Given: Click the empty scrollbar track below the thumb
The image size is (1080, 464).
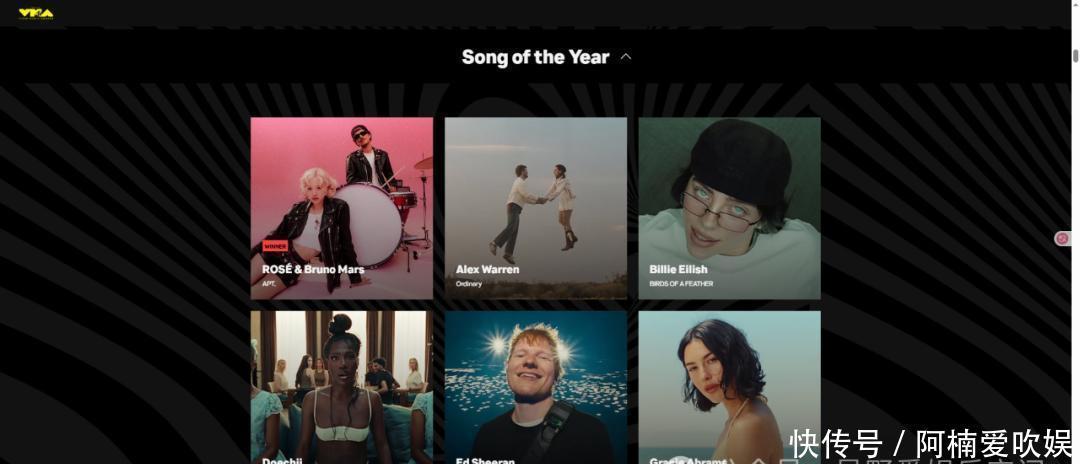Looking at the screenshot, I should coord(1075,262).
